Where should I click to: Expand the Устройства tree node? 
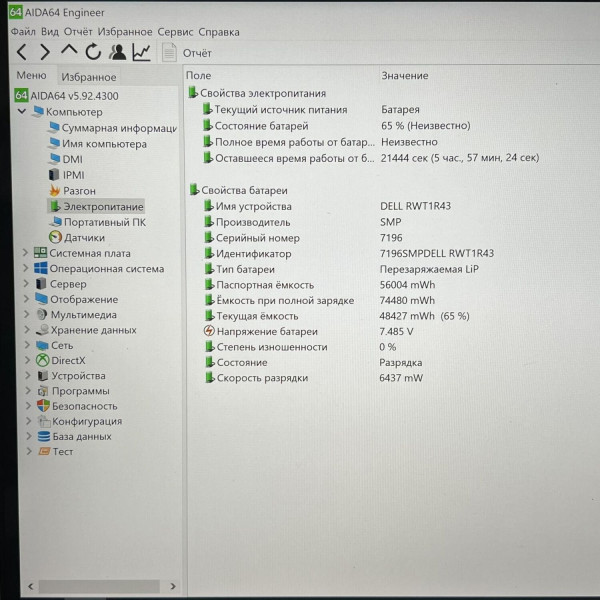point(28,375)
